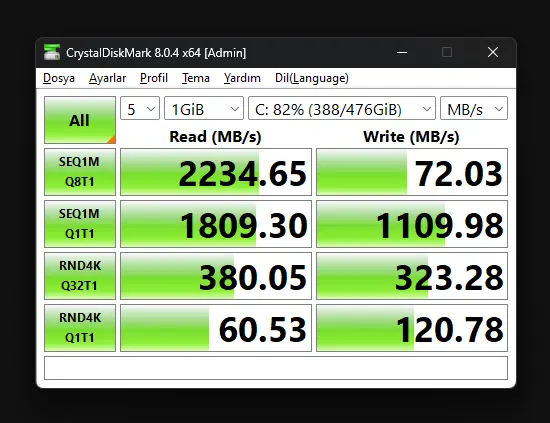This screenshot has width=550, height=423.
Task: Open the Profil menu
Action: pos(154,78)
